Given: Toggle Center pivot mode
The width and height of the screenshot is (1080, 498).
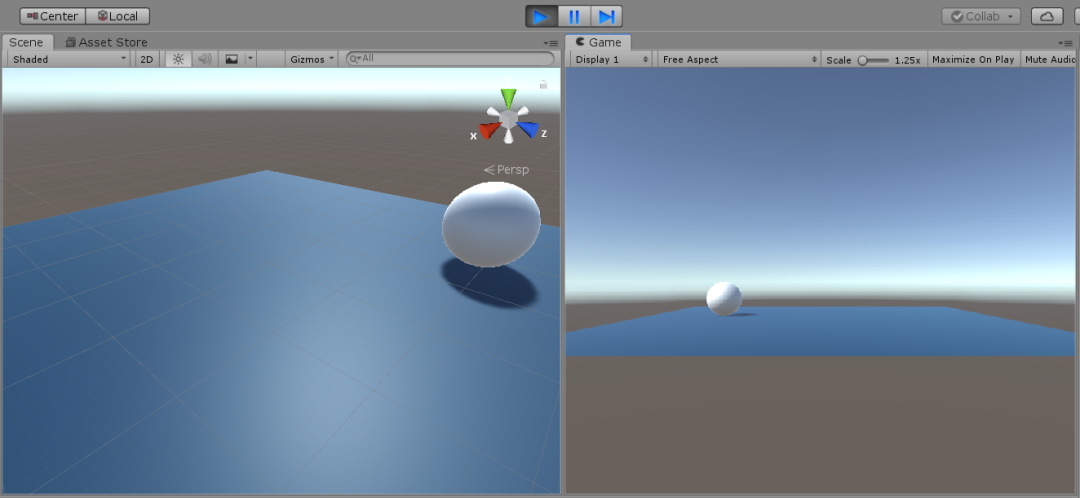Looking at the screenshot, I should 52,16.
